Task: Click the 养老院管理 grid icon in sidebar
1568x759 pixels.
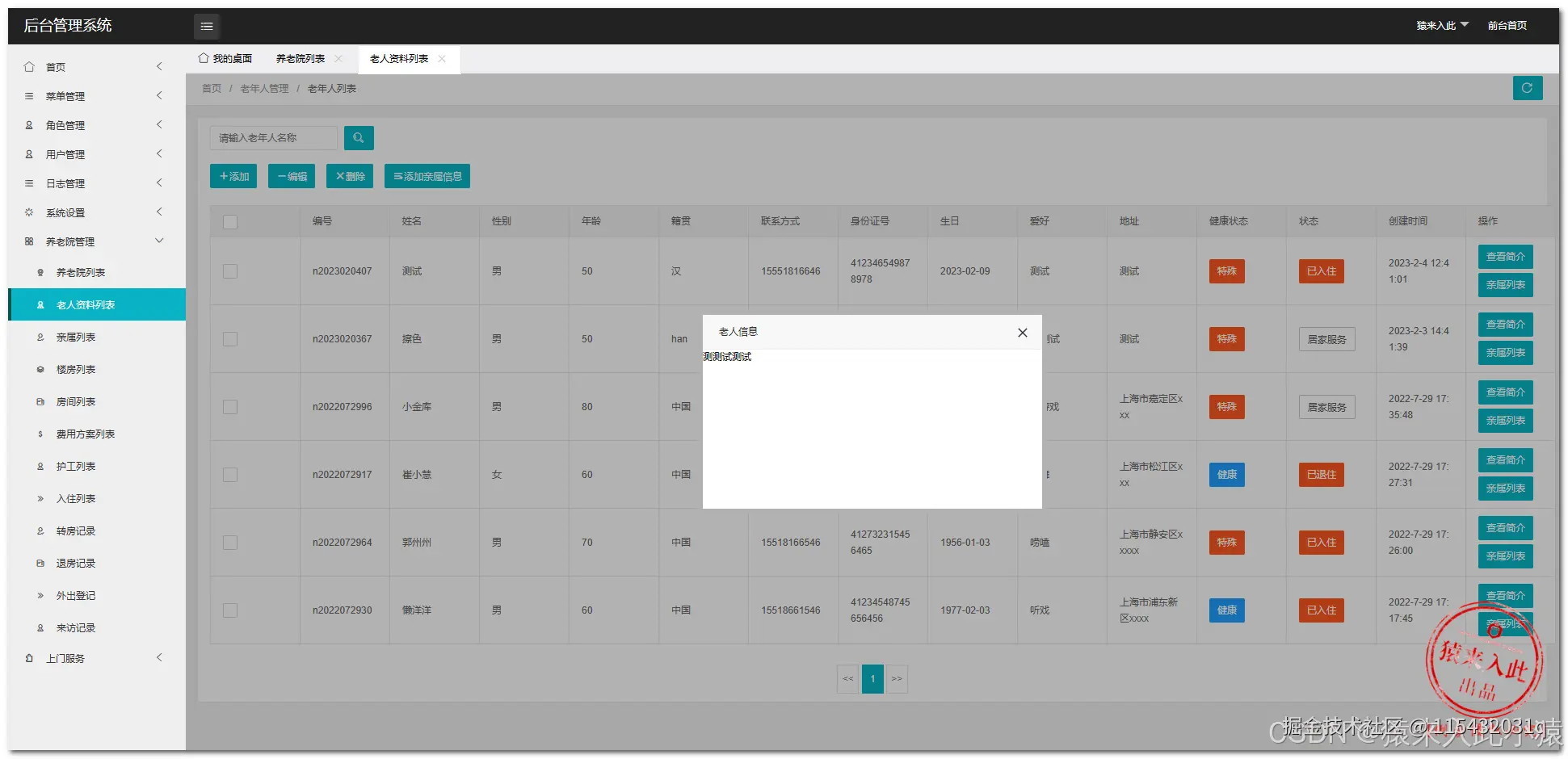Action: tap(29, 241)
